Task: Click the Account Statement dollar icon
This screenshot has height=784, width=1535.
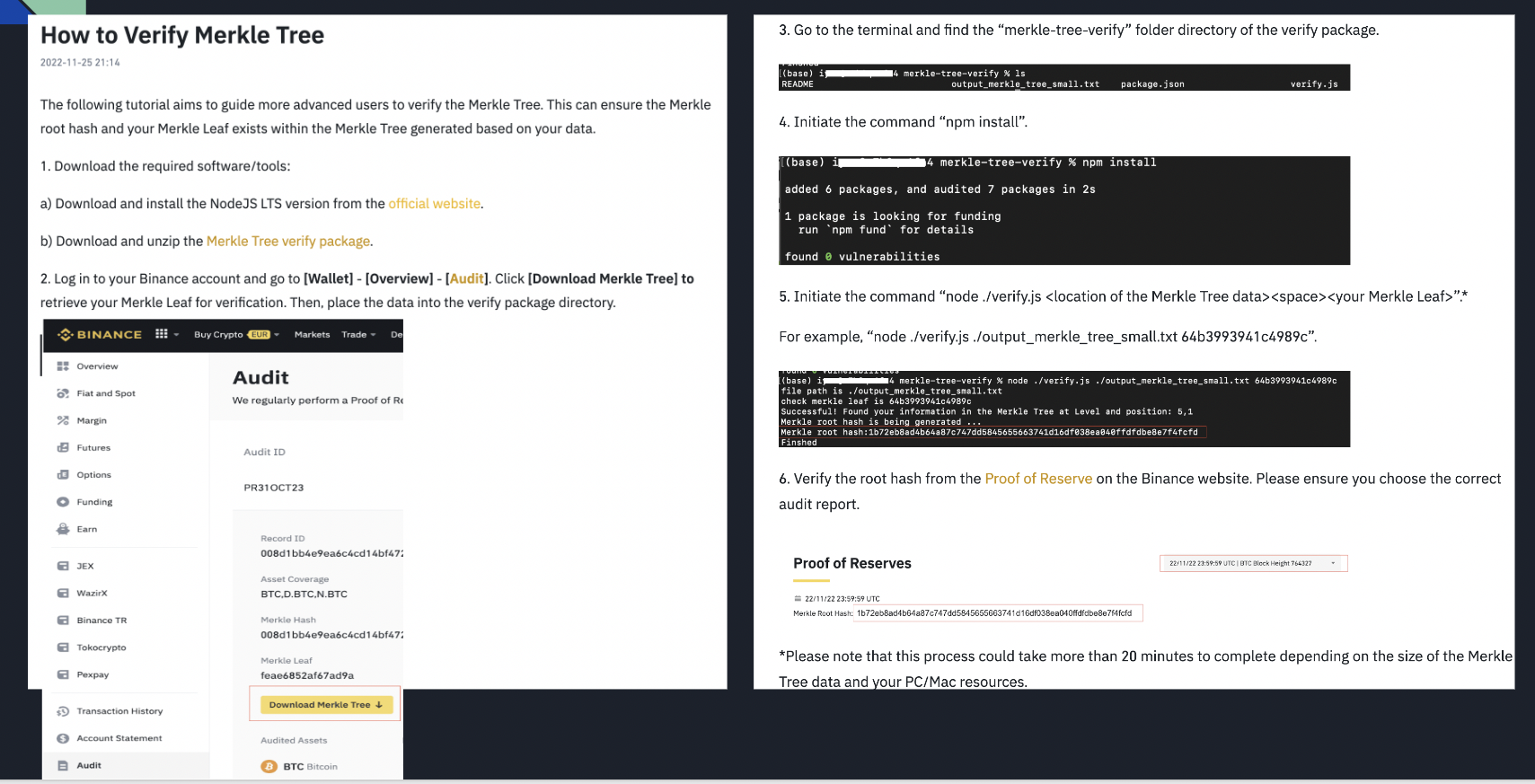Action: pyautogui.click(x=63, y=738)
